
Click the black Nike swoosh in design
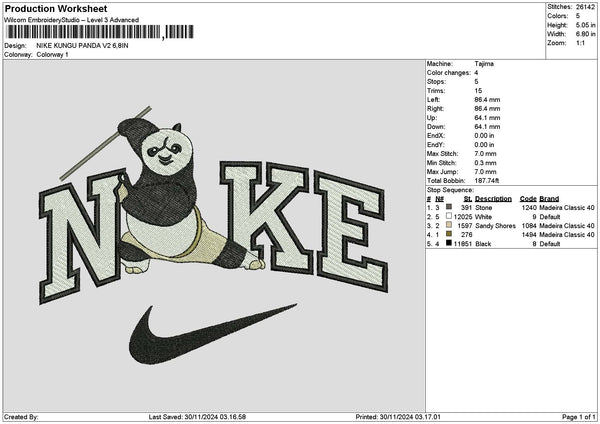[212, 334]
